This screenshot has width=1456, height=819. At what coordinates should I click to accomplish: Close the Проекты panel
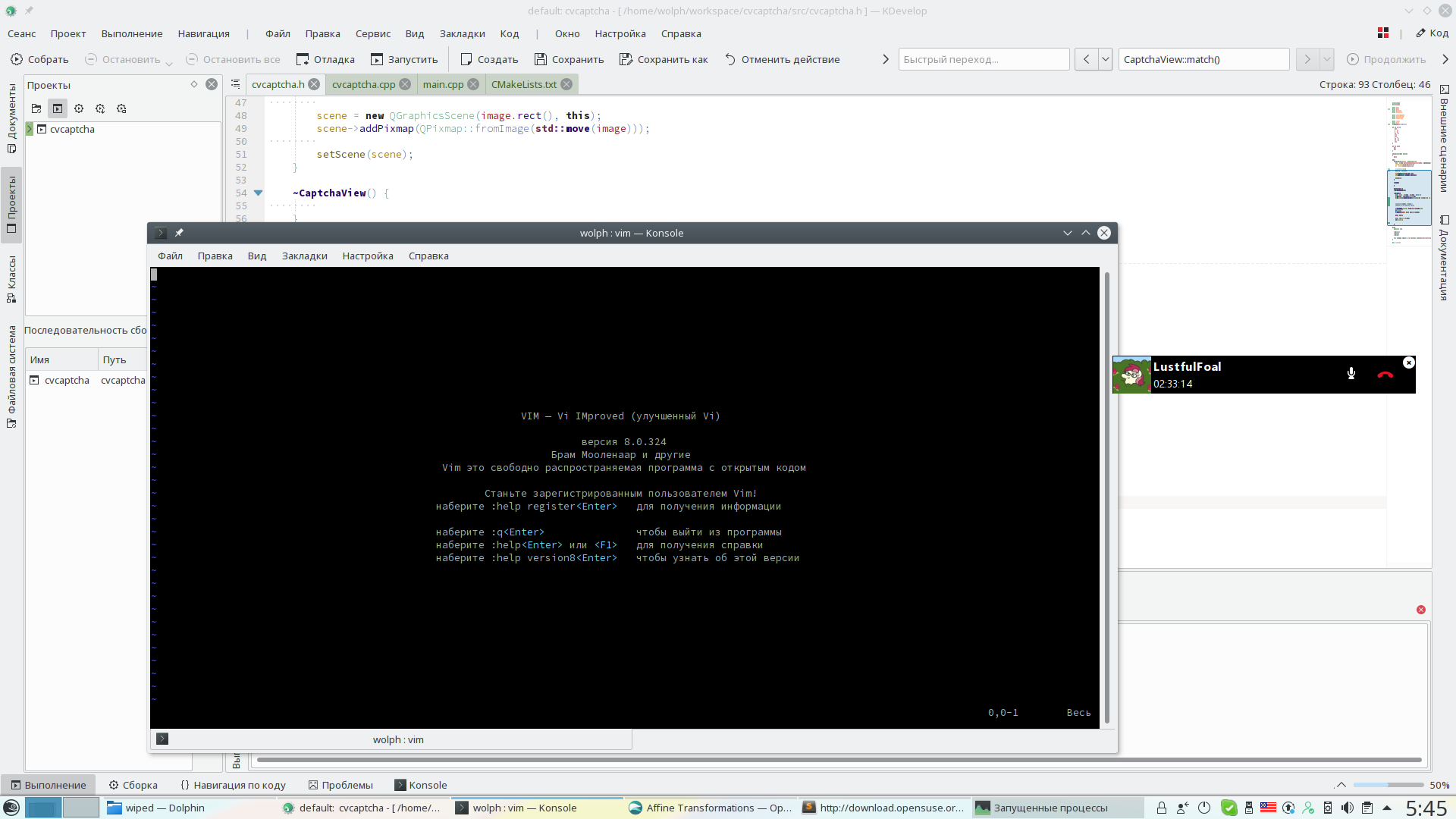pos(212,84)
